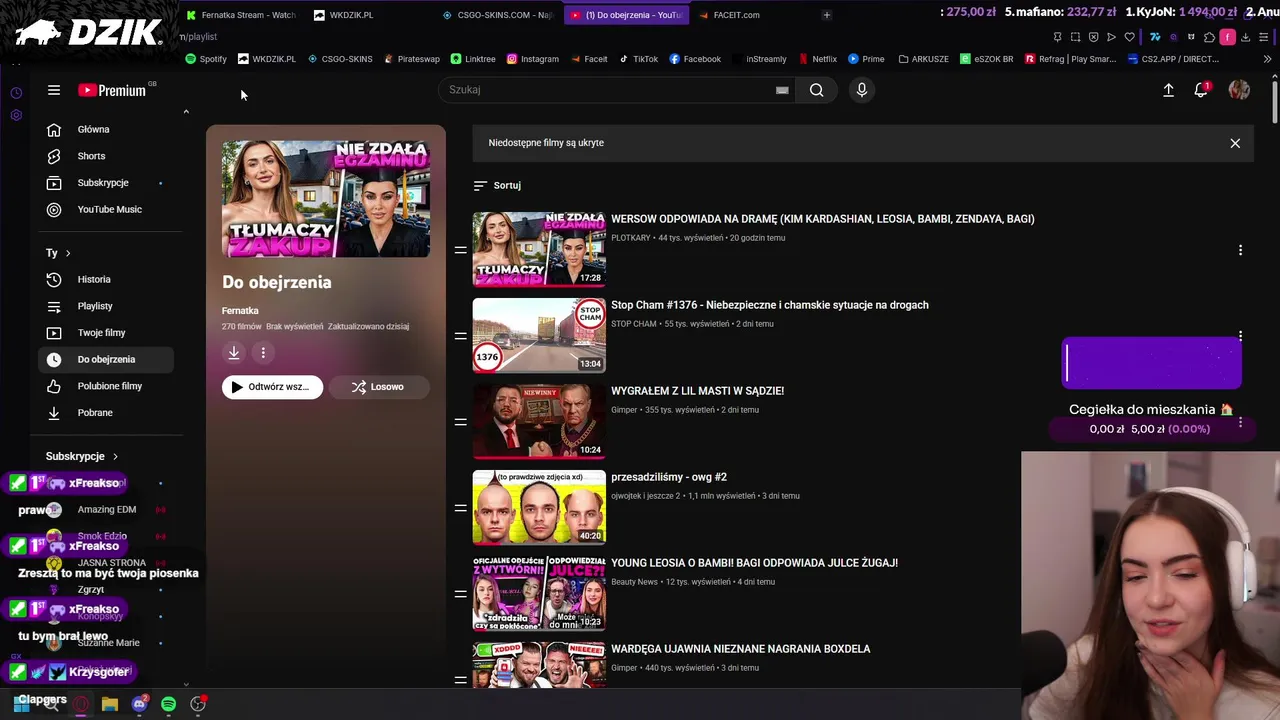Open YOUNG LEOSIA O BAMBI video title
This screenshot has height=720, width=1280.
coord(754,563)
